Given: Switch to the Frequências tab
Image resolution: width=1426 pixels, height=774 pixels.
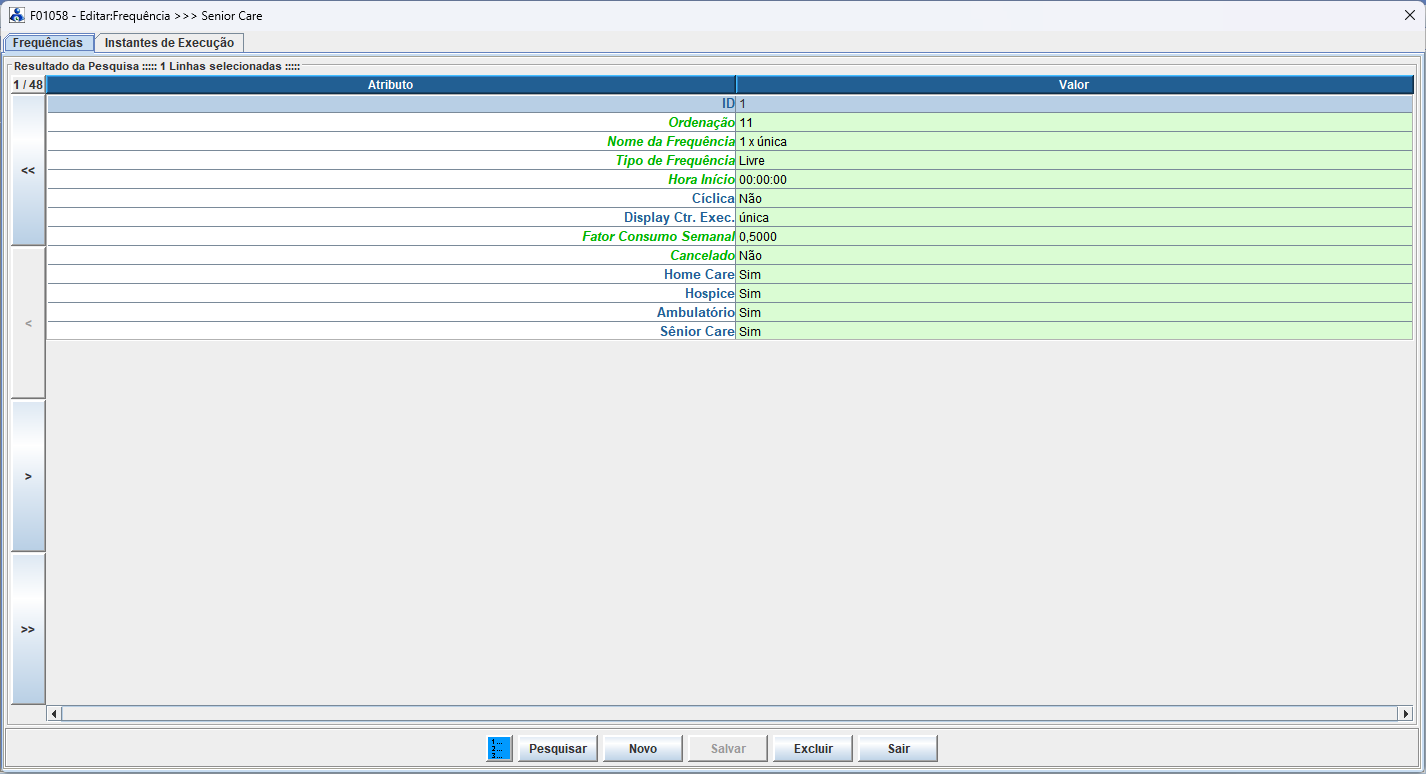Looking at the screenshot, I should [48, 43].
